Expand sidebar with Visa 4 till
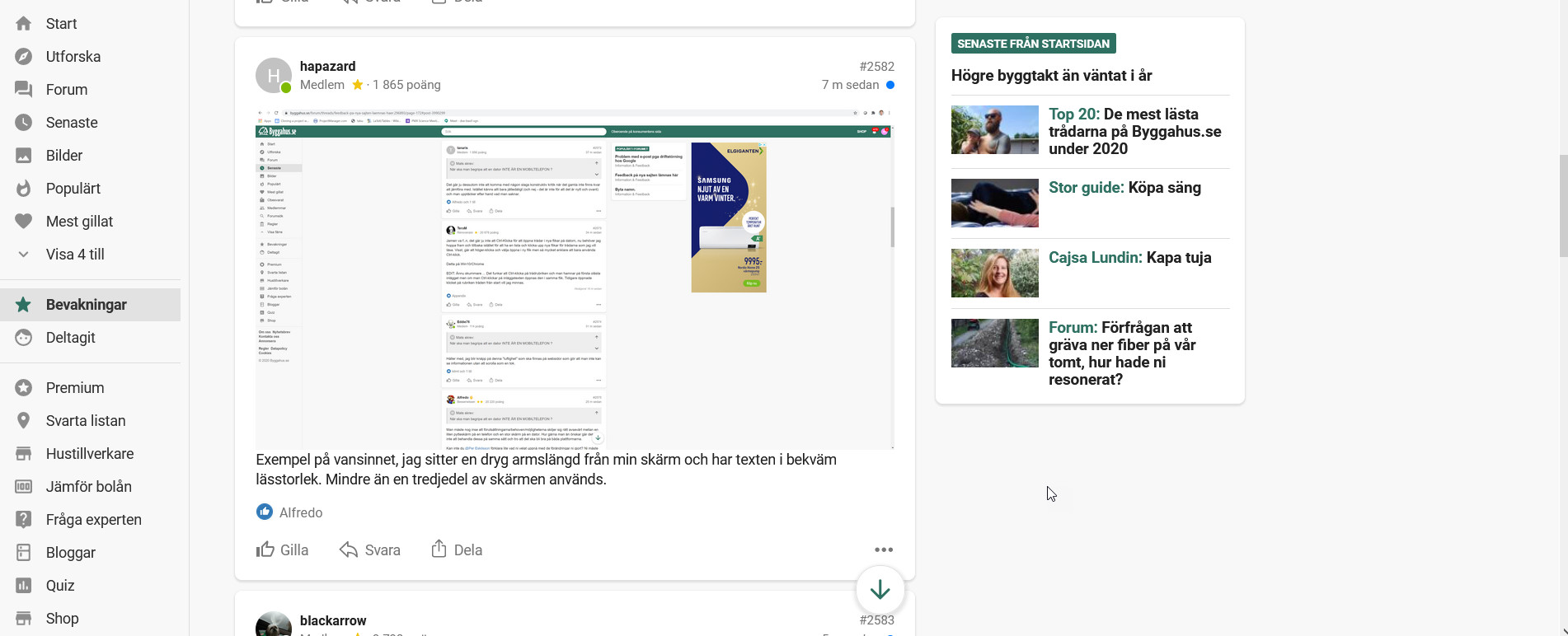Viewport: 1568px width, 636px height. click(74, 255)
